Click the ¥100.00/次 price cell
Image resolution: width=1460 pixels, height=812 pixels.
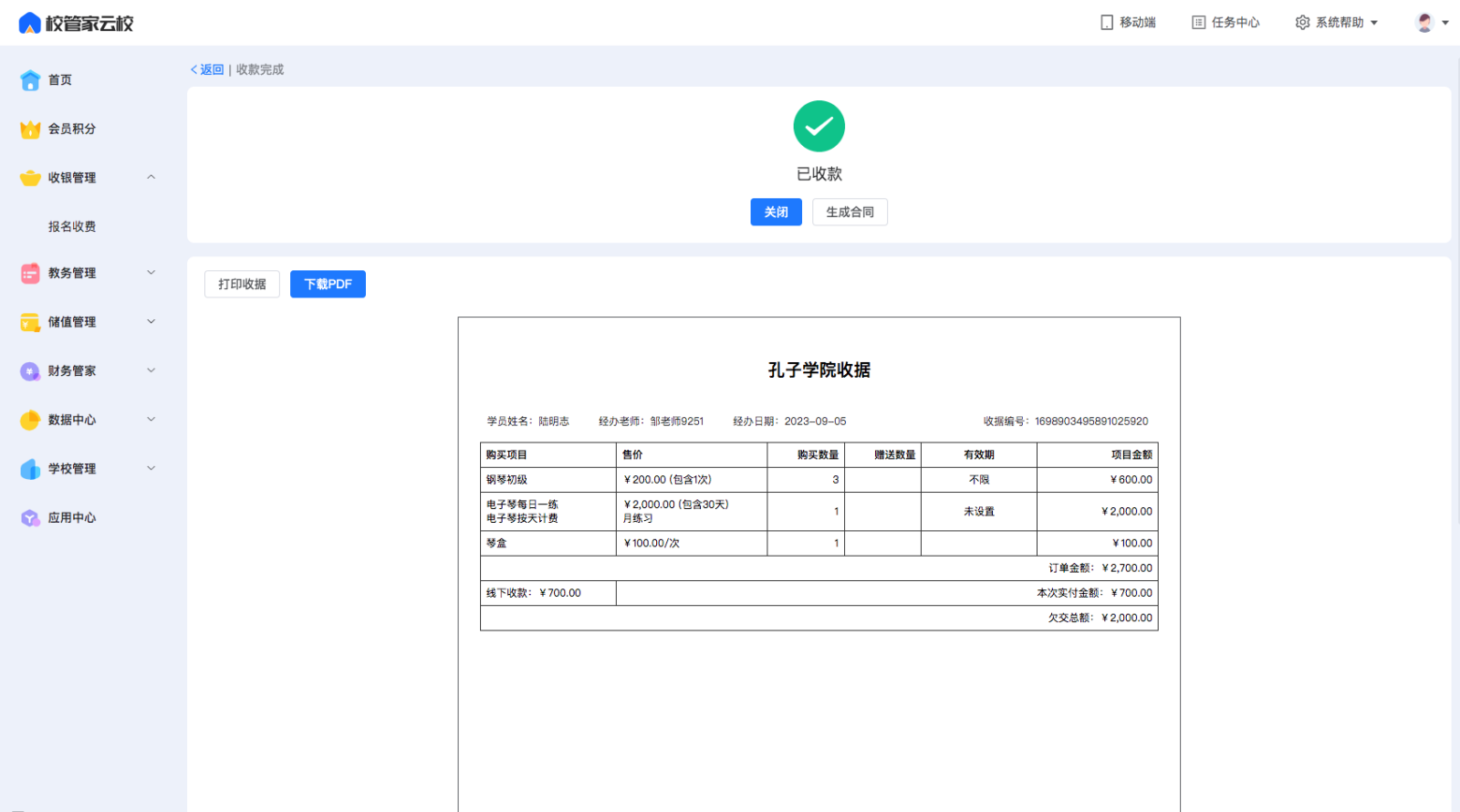point(692,543)
